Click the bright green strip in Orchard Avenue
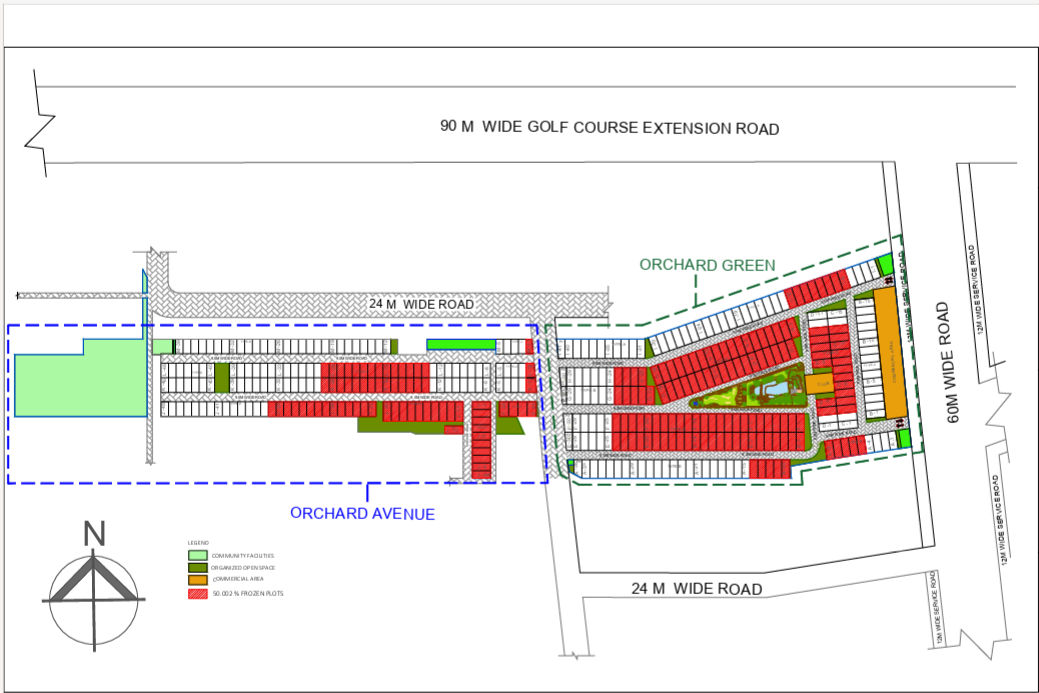 click(x=461, y=345)
